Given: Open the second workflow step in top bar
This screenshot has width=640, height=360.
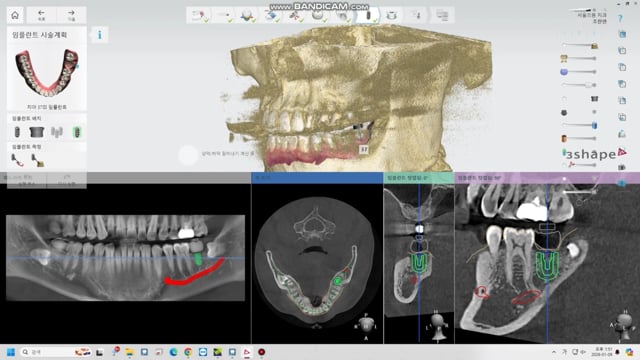Looking at the screenshot, I should 223,16.
